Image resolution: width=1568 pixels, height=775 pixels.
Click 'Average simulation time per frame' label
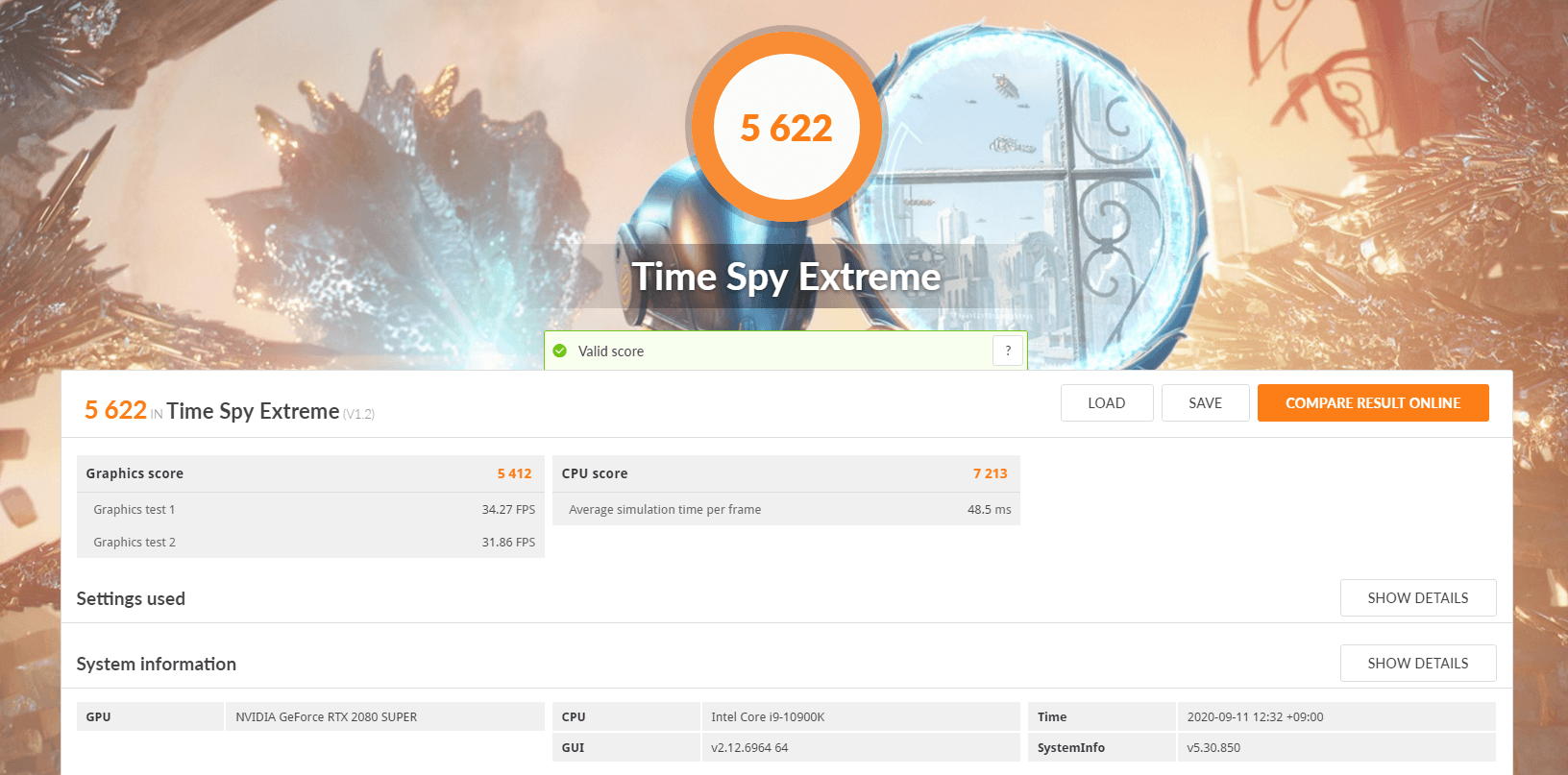[x=665, y=510]
